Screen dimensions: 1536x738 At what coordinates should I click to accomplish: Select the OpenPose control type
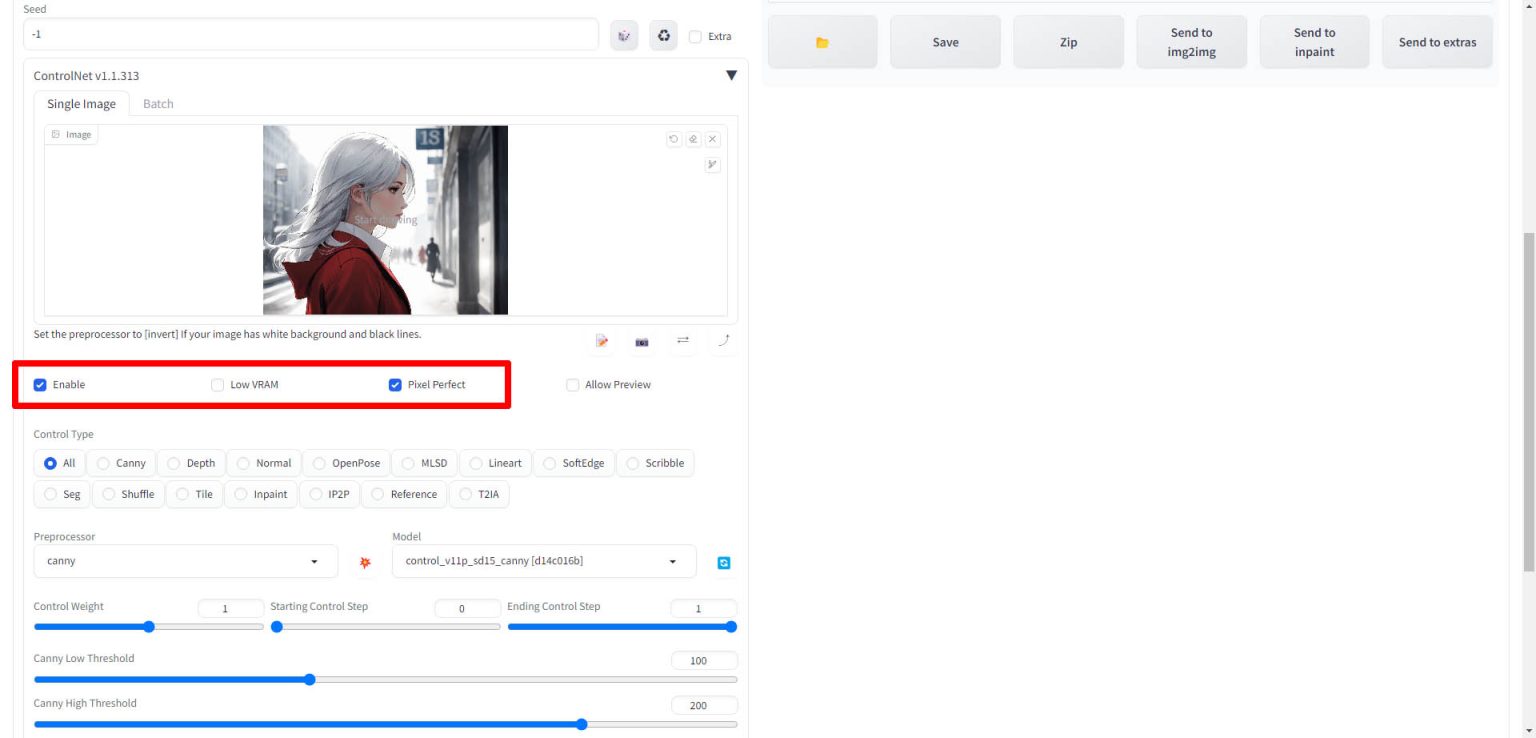point(346,463)
